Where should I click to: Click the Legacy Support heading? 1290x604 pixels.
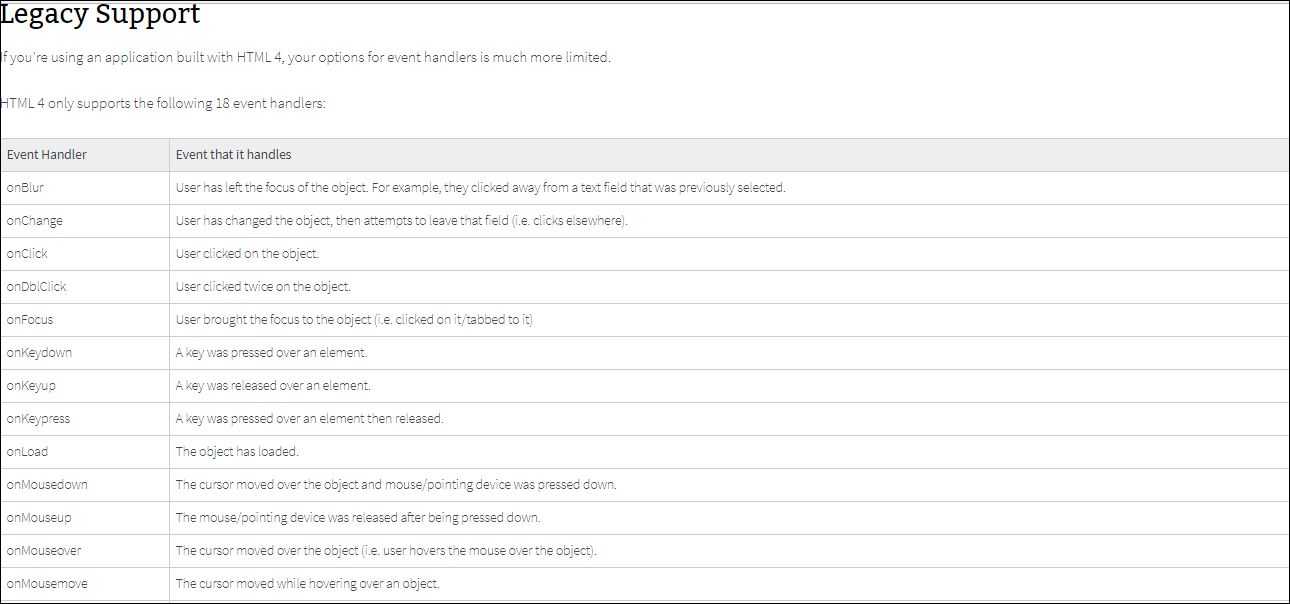[100, 15]
